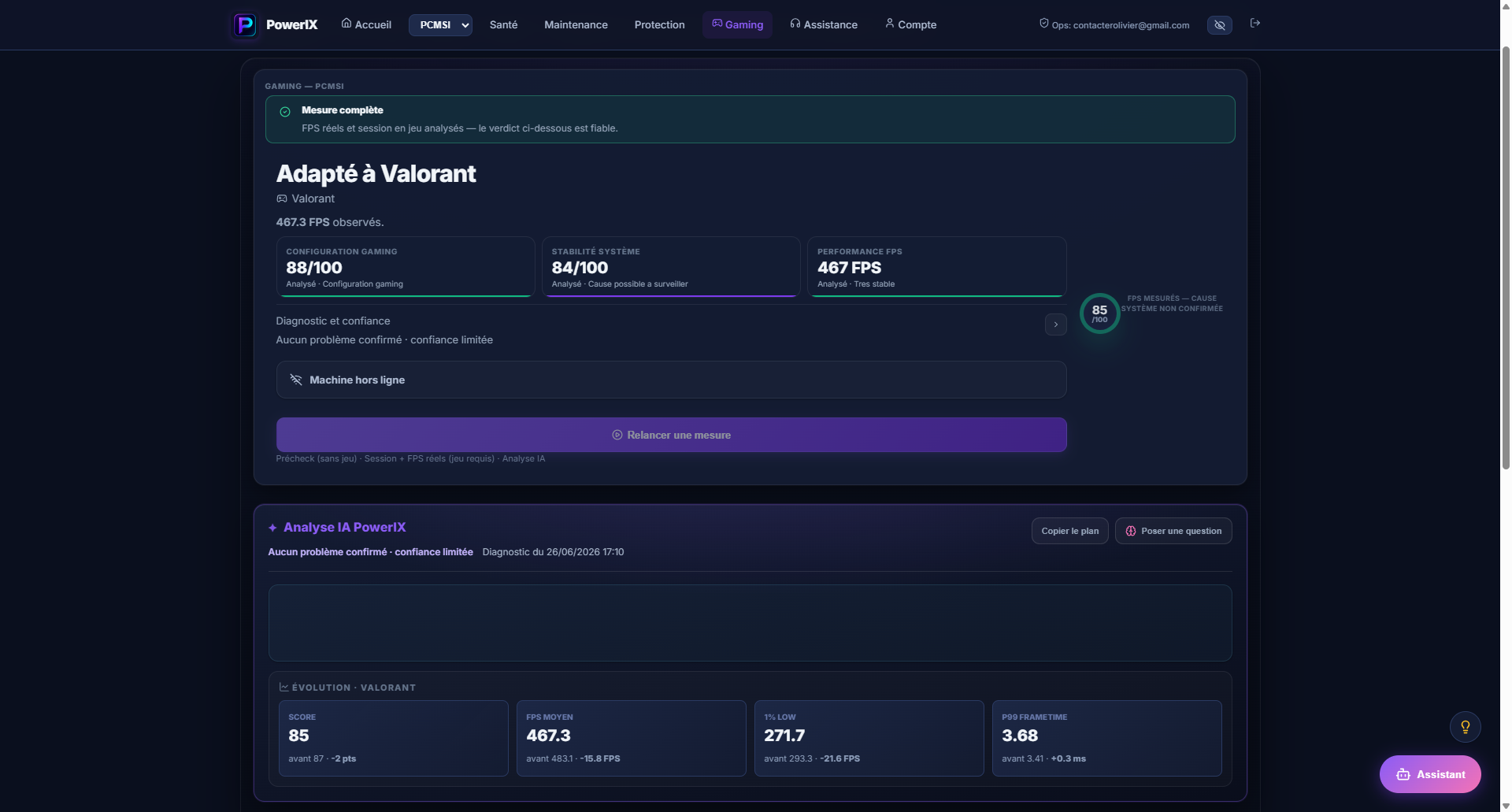Go to the Compte page
This screenshot has width=1512, height=812.
[x=911, y=24]
